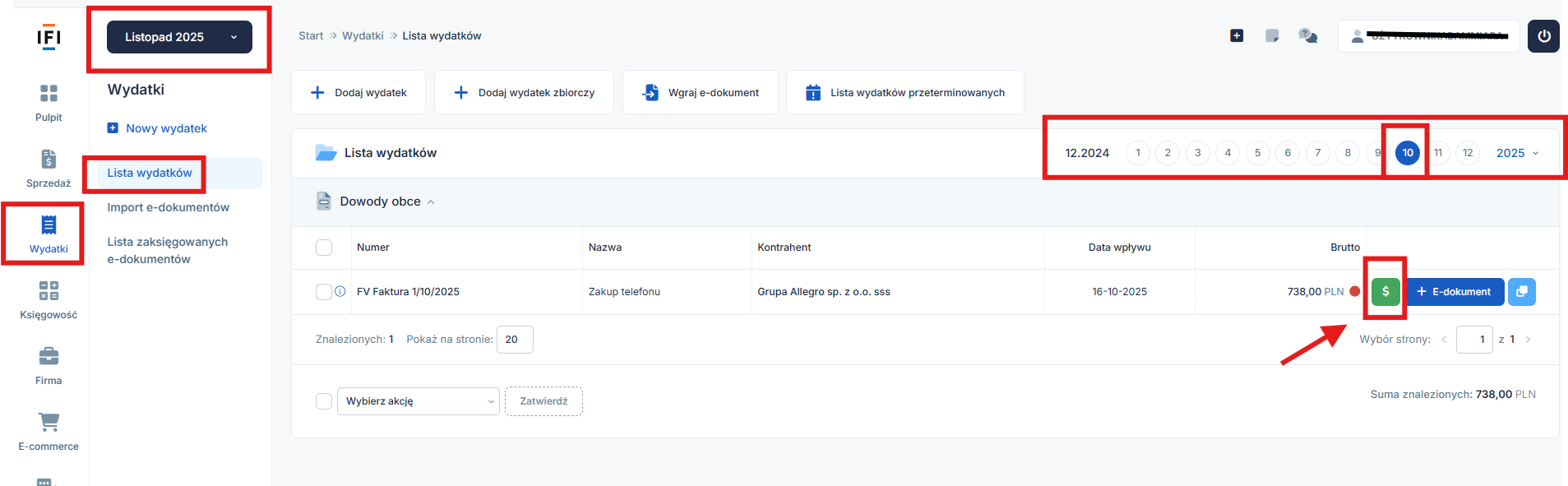
Task: Click the green dollar payment icon
Action: (x=1385, y=292)
